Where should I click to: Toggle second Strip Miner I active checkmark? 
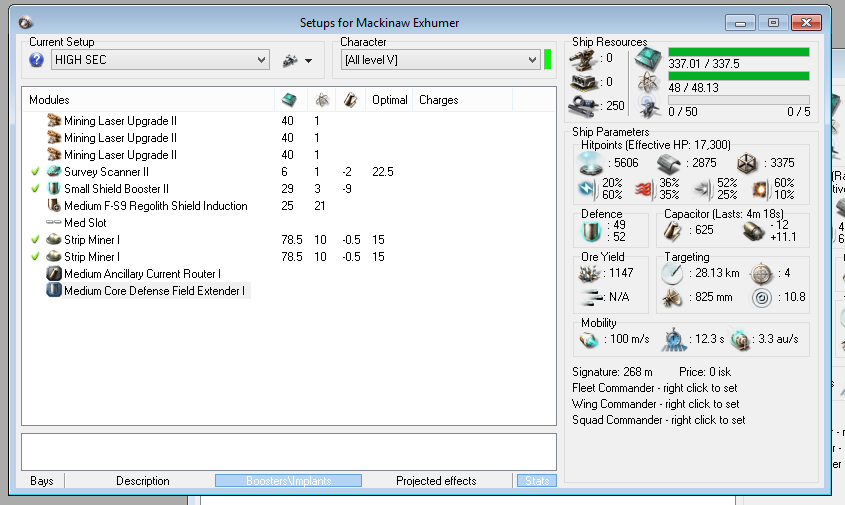(35, 257)
